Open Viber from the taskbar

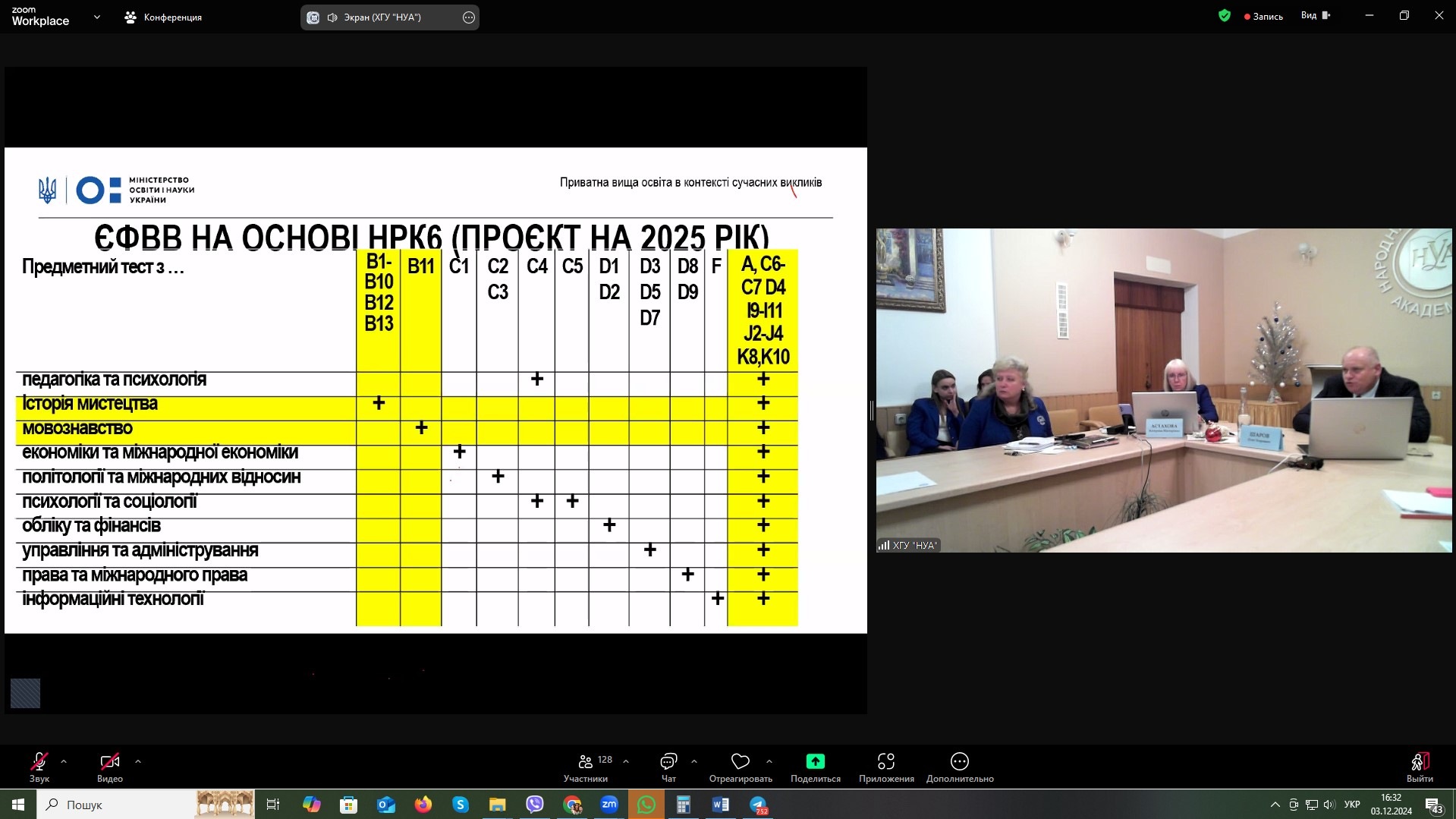[535, 805]
